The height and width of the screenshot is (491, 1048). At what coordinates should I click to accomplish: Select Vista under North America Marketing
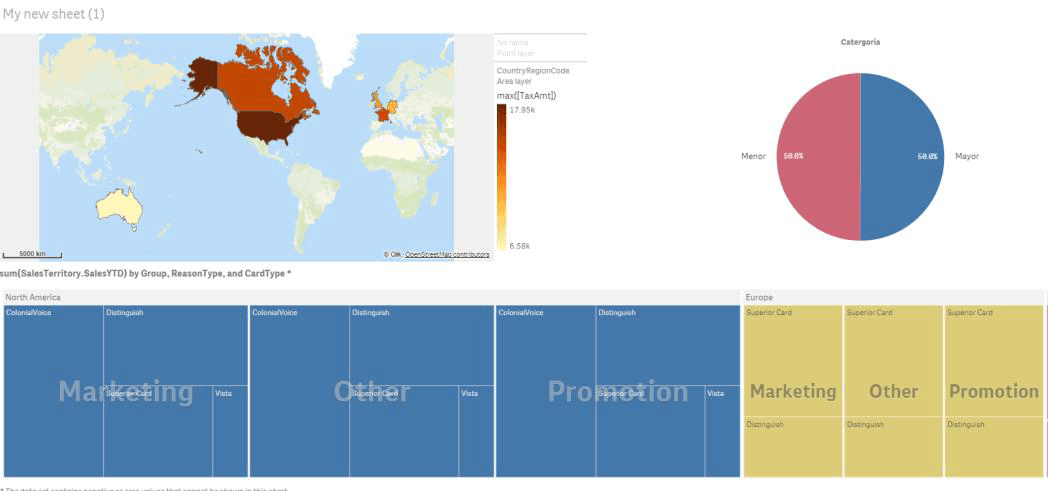click(x=231, y=432)
